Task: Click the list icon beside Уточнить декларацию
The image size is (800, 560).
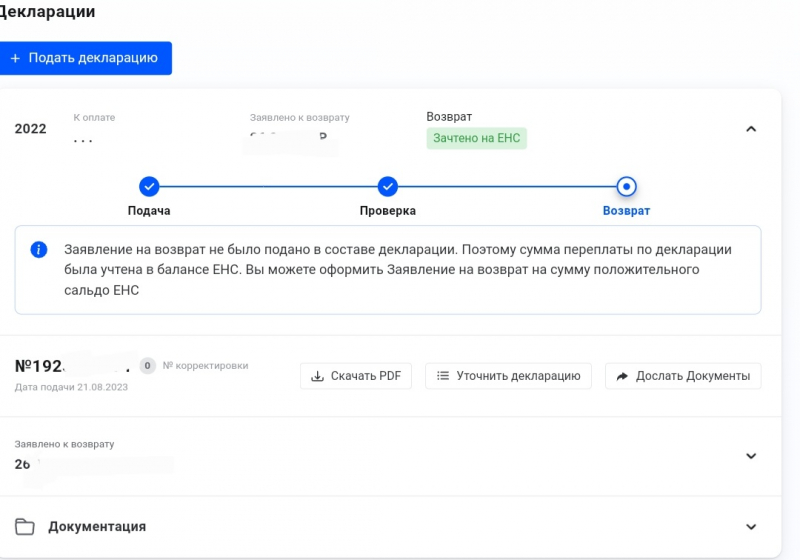Action: [443, 376]
